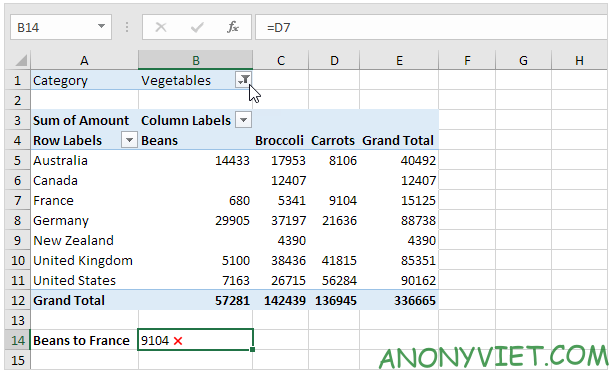Select the overall total cell 336665
Image resolution: width=610 pixels, height=370 pixels.
pos(399,300)
